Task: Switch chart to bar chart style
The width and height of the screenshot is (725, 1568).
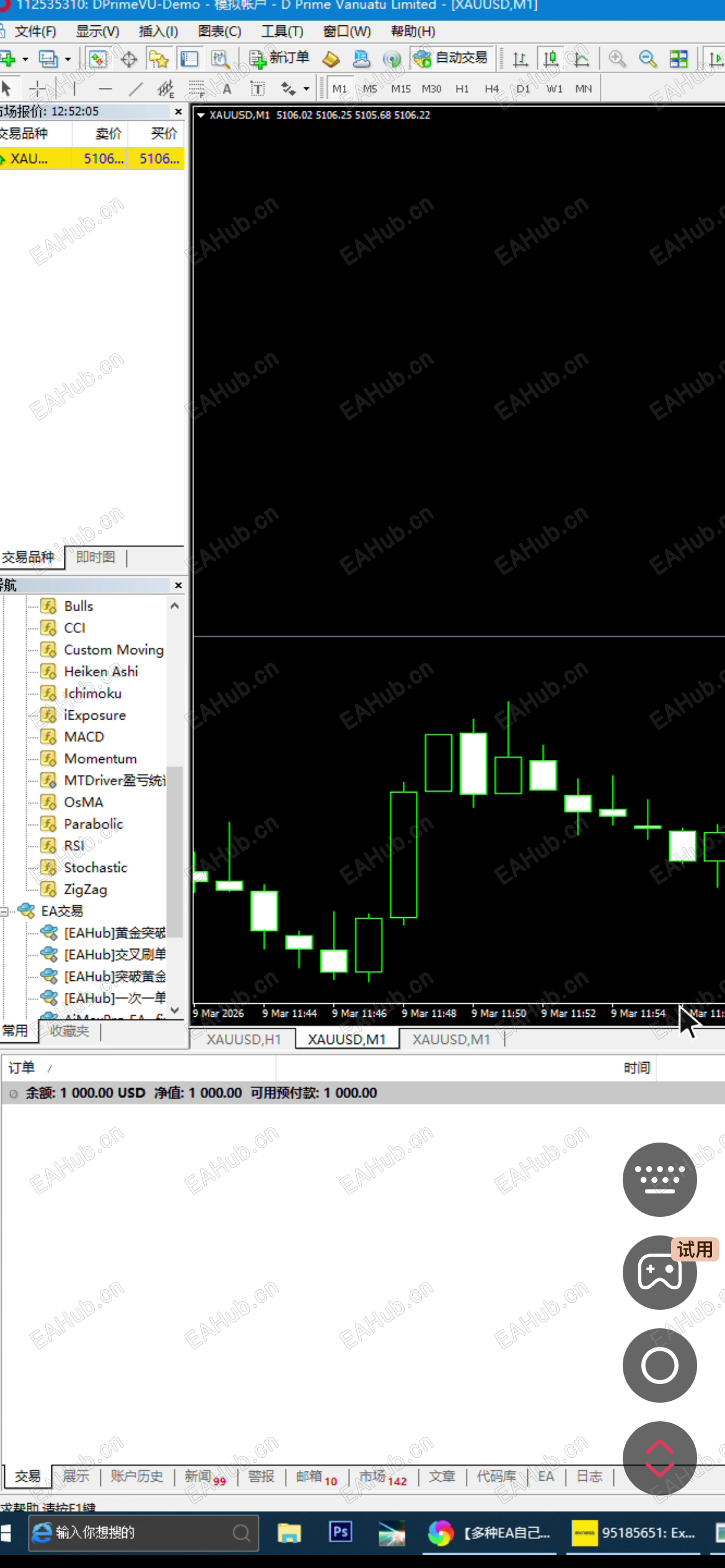Action: point(521,59)
